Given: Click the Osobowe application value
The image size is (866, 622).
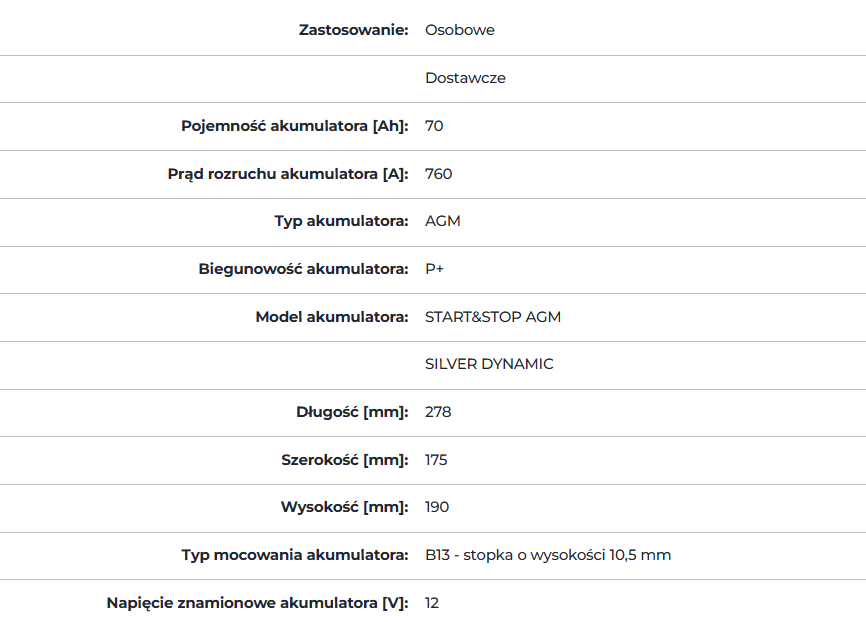Looking at the screenshot, I should click(x=460, y=30).
